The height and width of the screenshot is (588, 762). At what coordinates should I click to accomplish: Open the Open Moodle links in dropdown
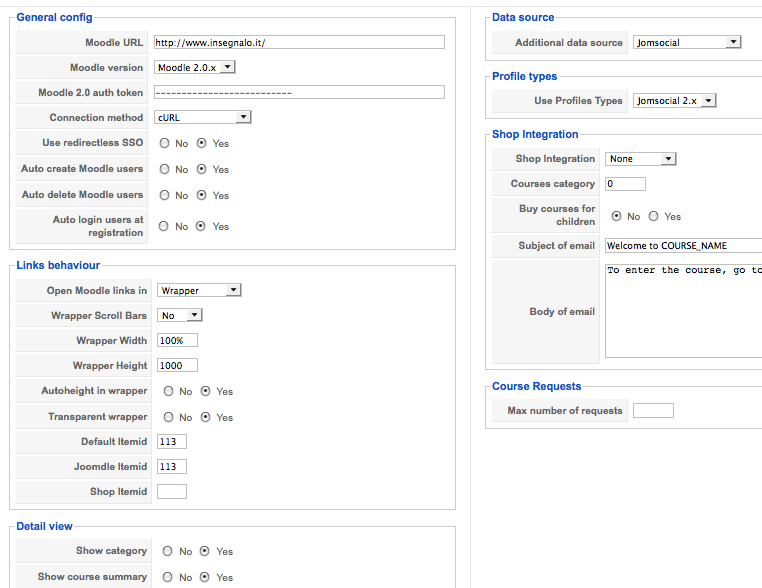[x=199, y=290]
